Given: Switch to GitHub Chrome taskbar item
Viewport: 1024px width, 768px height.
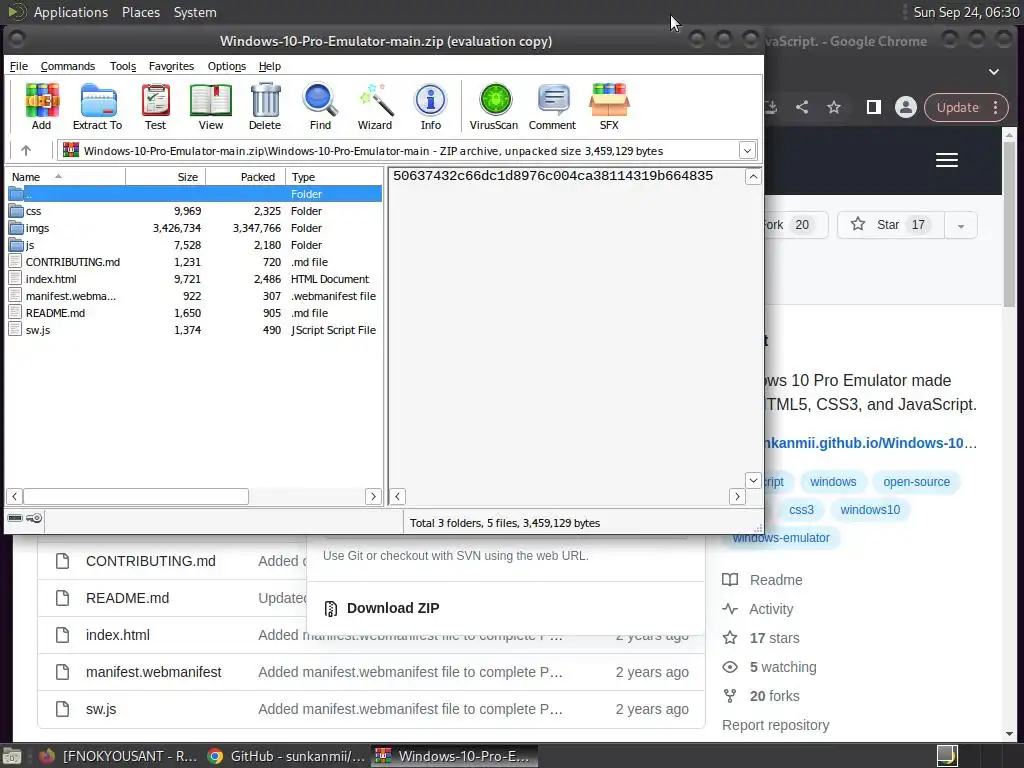Looking at the screenshot, I should (x=287, y=756).
